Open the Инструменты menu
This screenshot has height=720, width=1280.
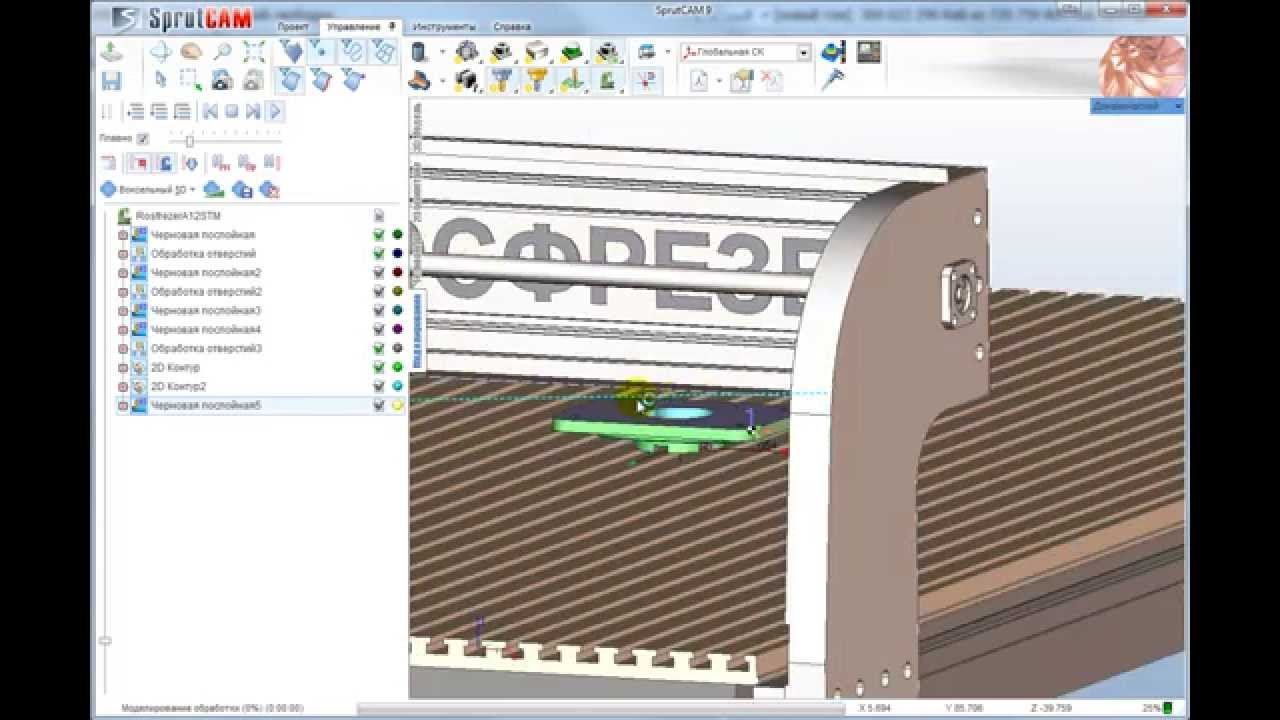click(444, 27)
